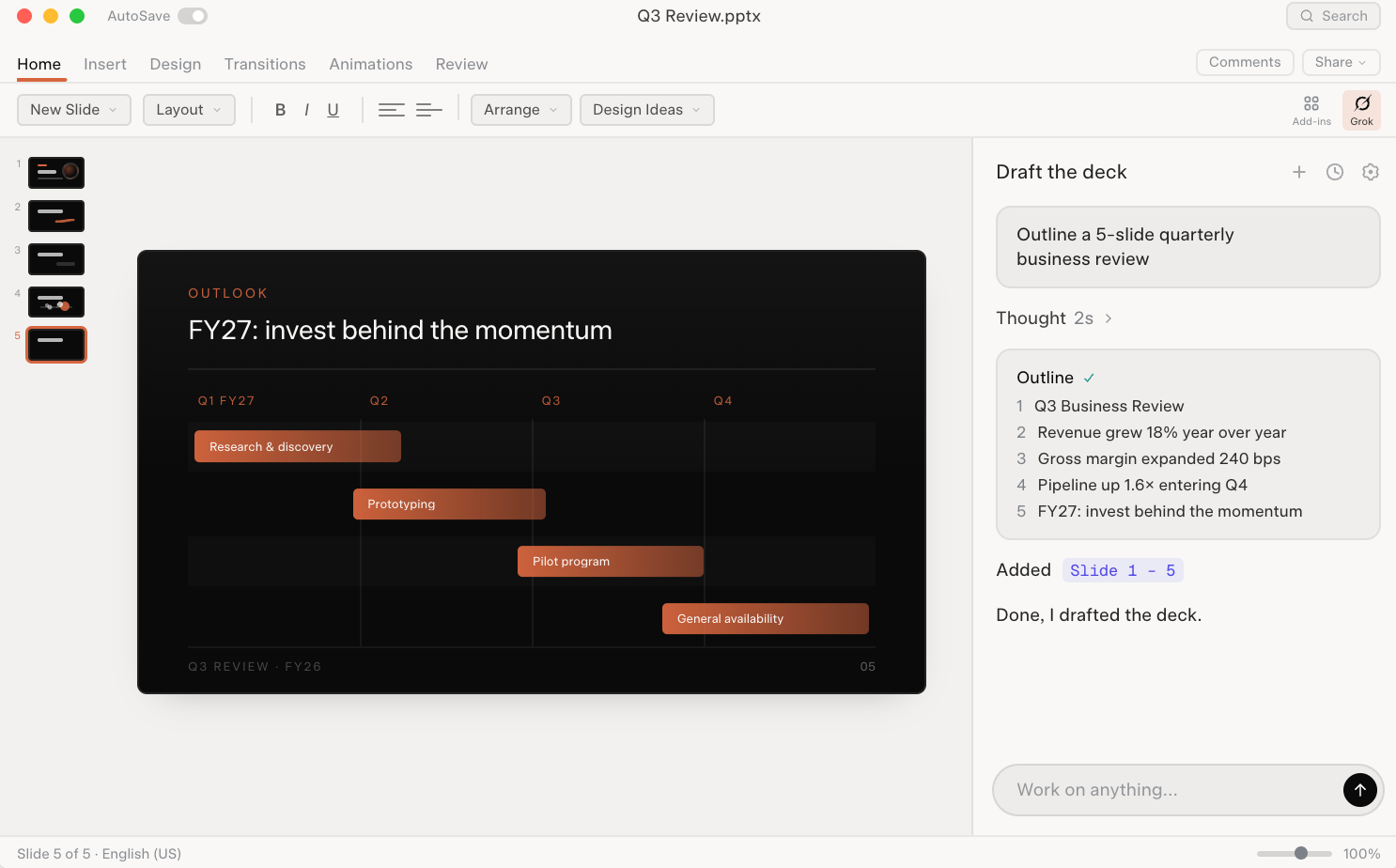The height and width of the screenshot is (868, 1396).
Task: Select slide 3 thumbnail
Action: tap(56, 258)
